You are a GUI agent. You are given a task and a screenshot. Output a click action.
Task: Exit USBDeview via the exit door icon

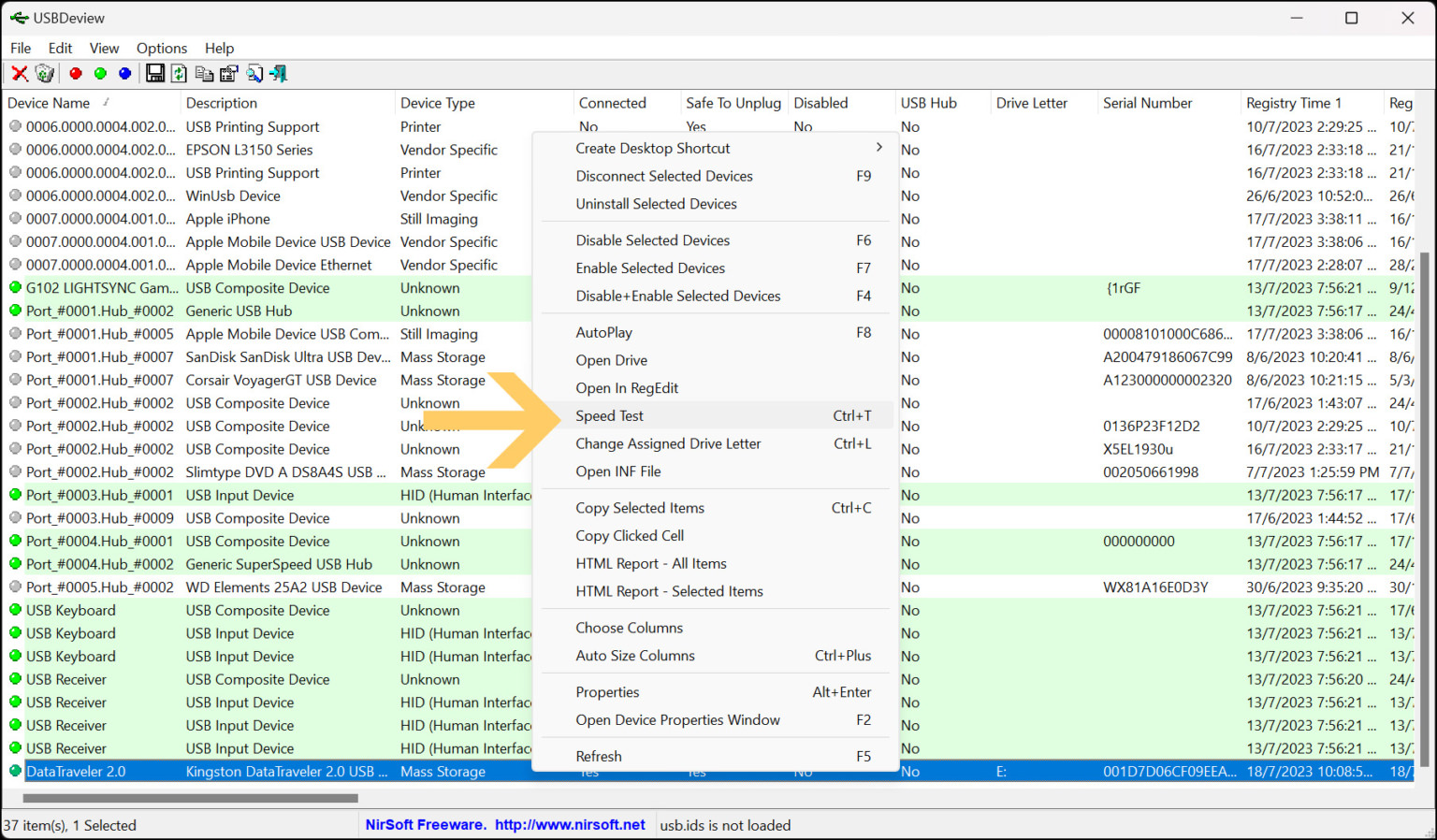(x=277, y=73)
